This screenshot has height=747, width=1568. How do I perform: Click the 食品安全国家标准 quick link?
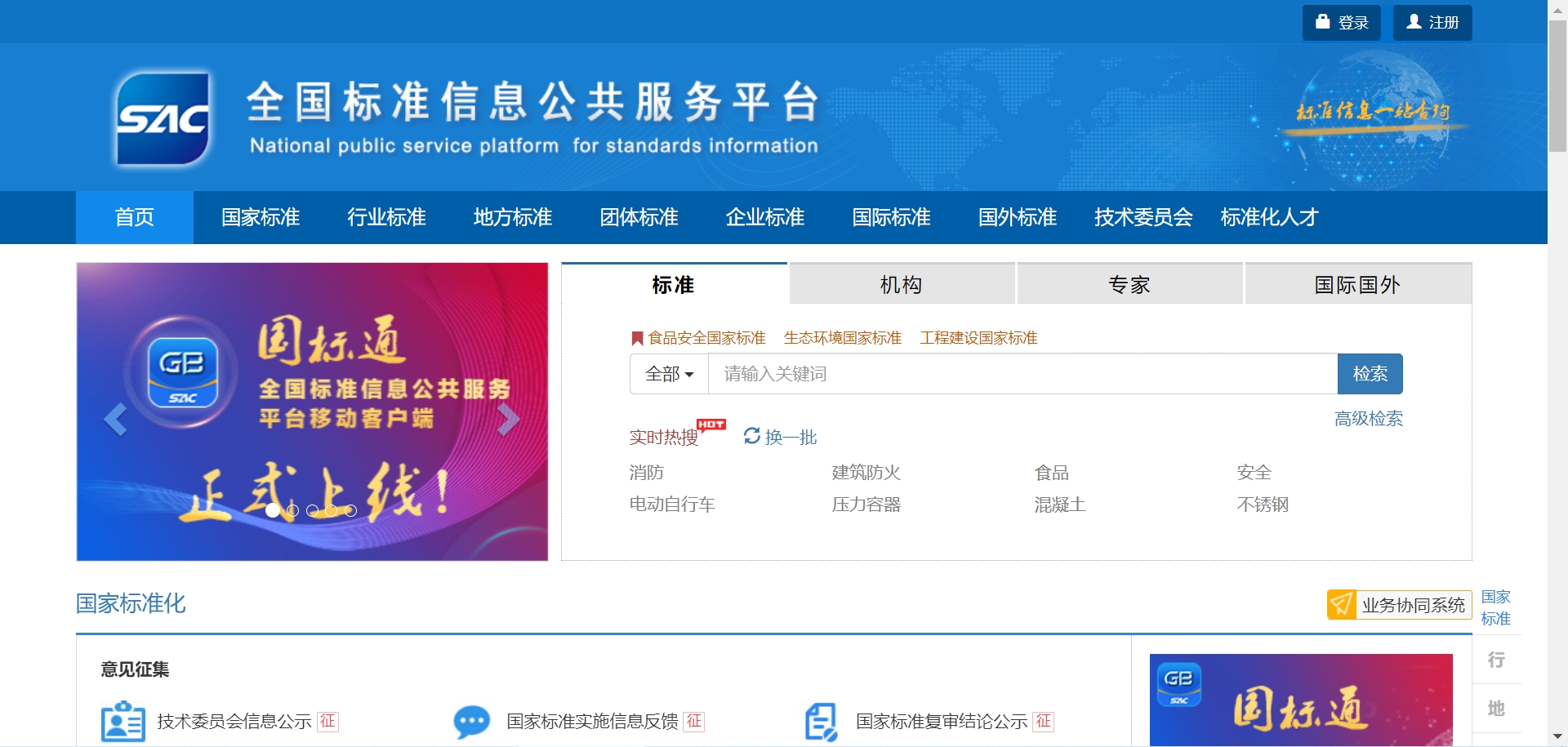tap(706, 338)
